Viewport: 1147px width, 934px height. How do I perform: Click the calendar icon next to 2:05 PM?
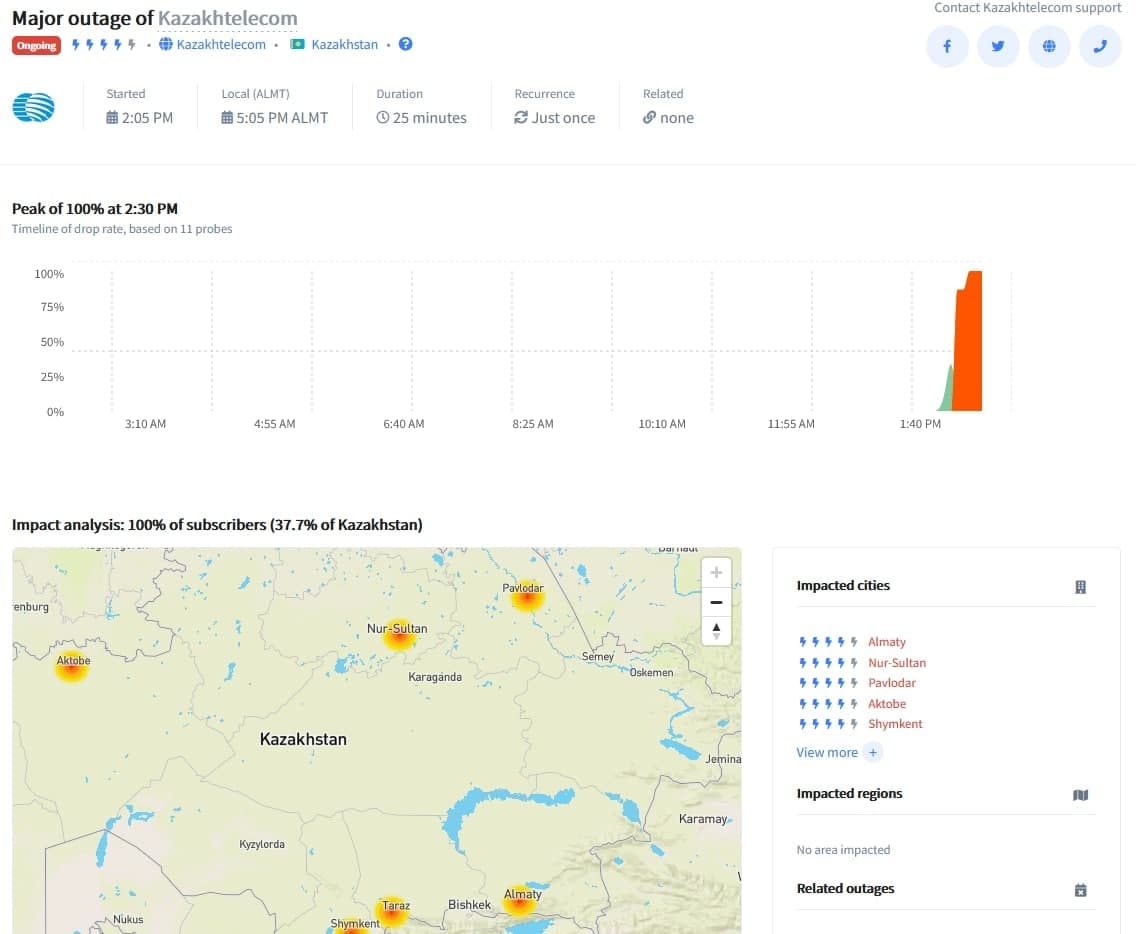tap(112, 117)
